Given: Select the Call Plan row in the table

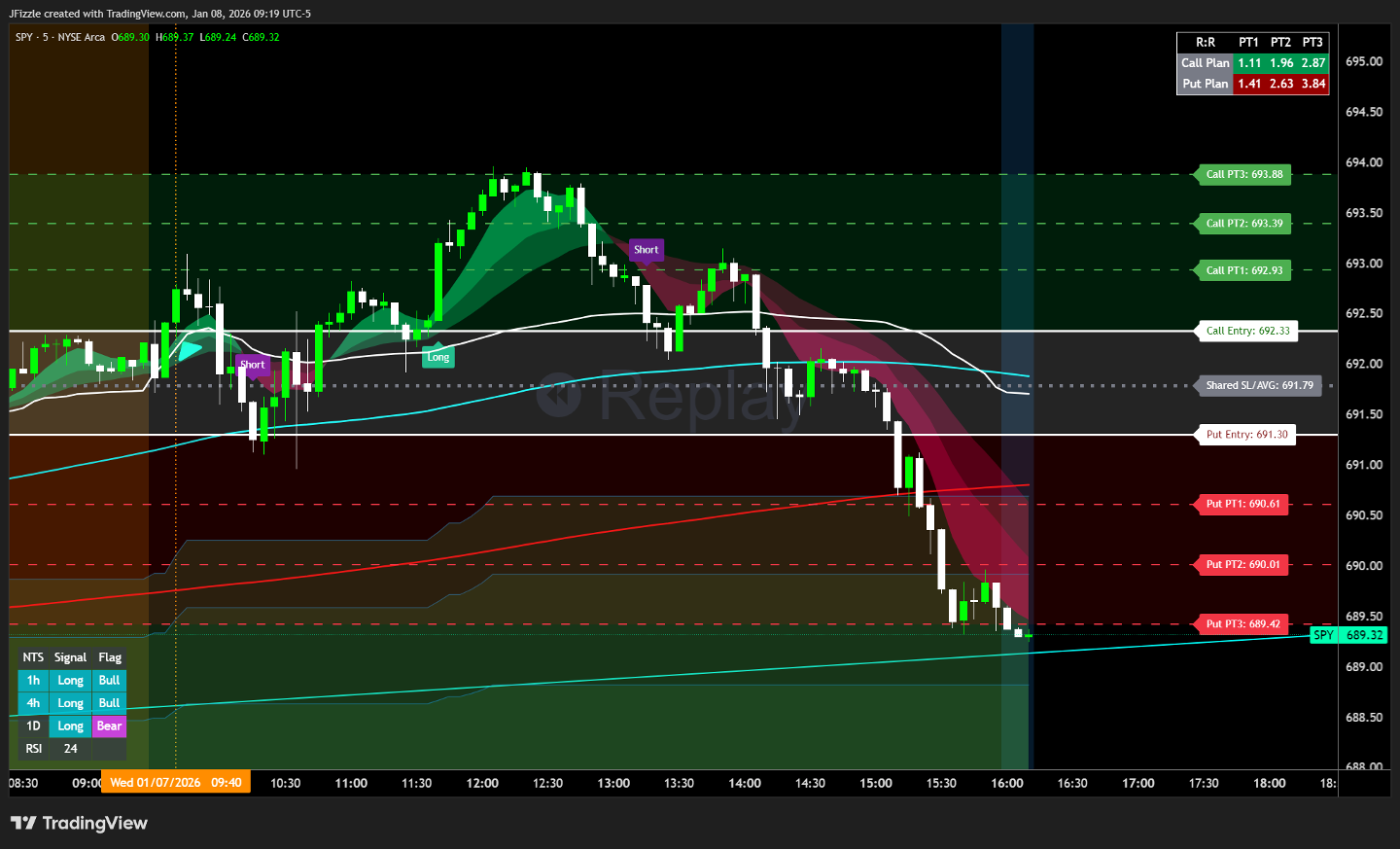Looking at the screenshot, I should pyautogui.click(x=1205, y=62).
